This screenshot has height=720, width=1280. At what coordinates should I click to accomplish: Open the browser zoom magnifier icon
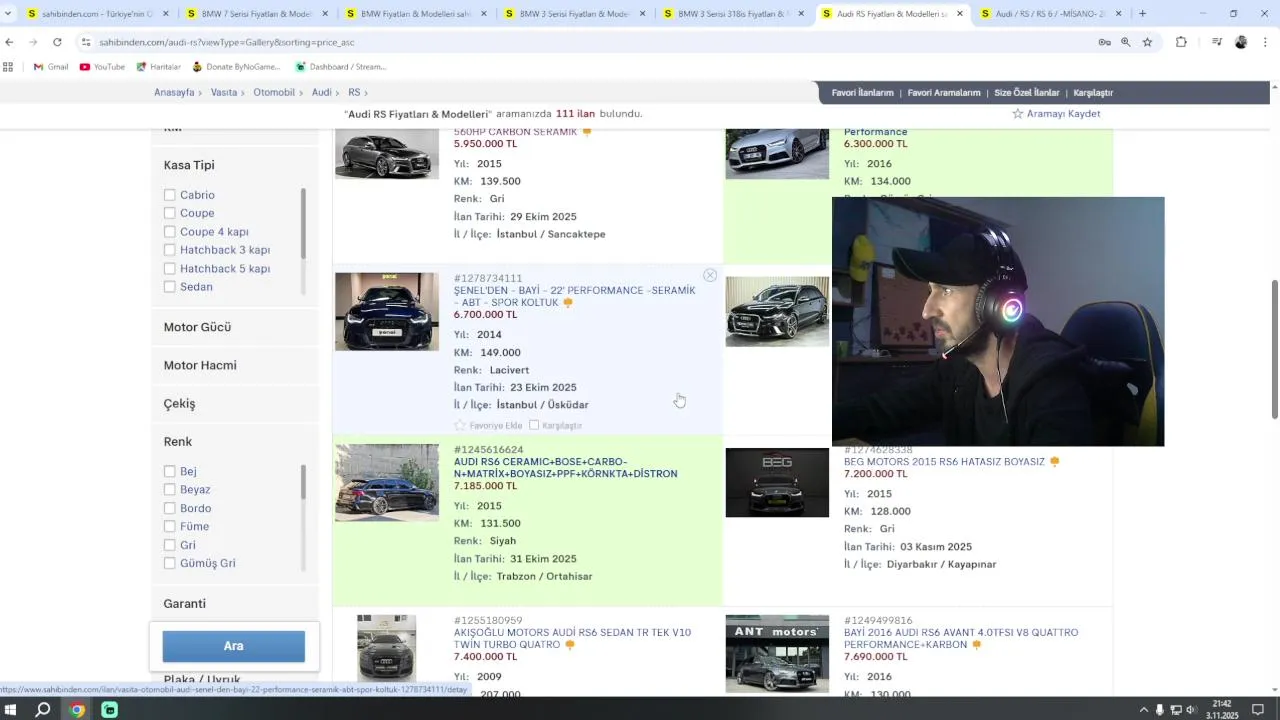coord(1125,42)
